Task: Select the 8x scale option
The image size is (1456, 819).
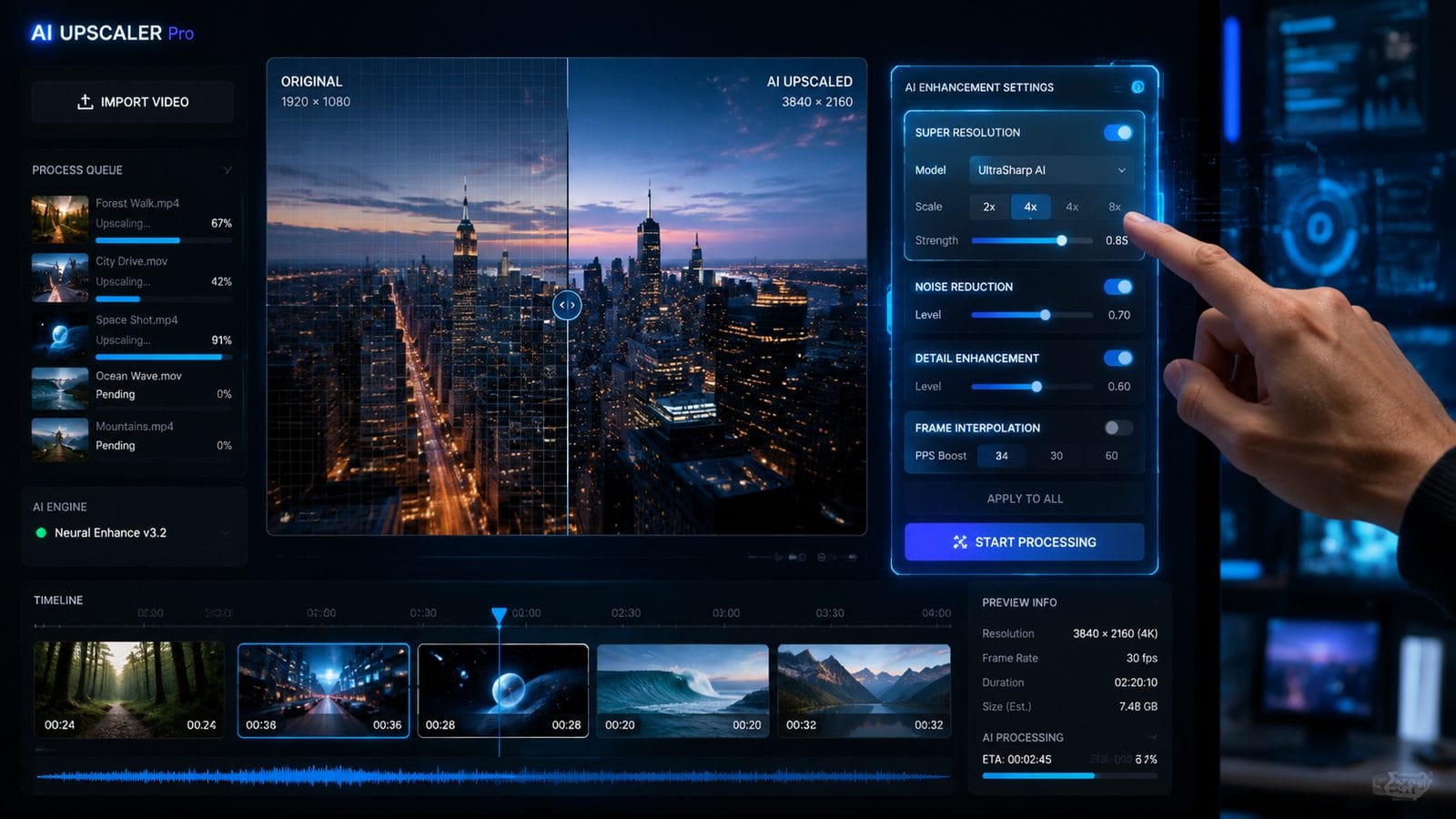Action: pyautogui.click(x=1115, y=207)
